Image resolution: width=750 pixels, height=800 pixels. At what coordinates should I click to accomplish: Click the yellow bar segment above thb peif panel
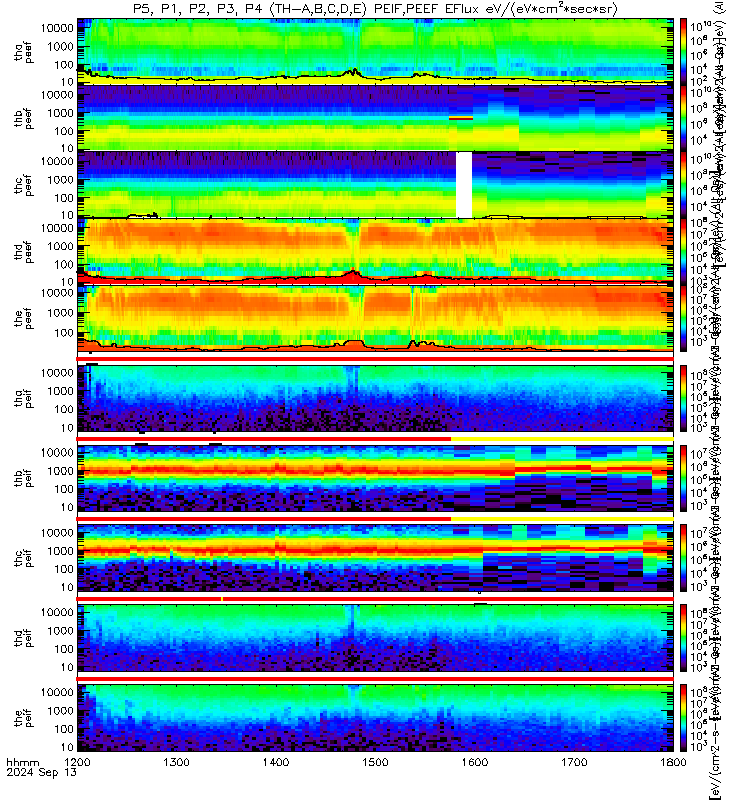point(562,439)
